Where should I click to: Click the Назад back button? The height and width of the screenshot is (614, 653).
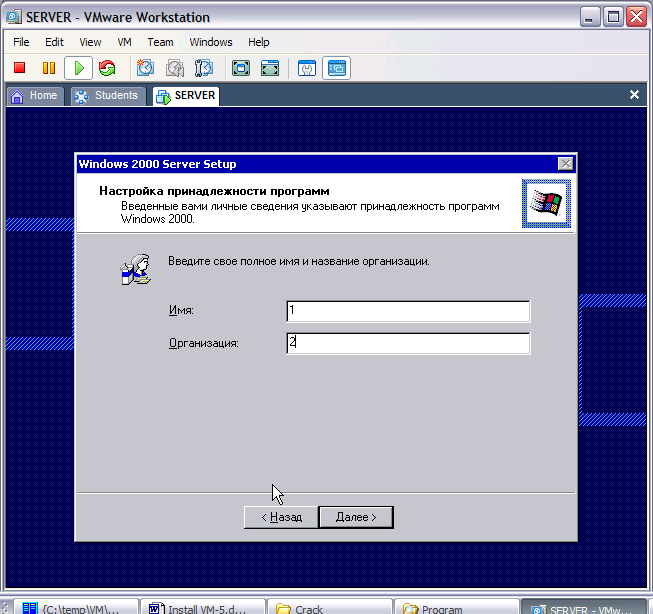[281, 517]
